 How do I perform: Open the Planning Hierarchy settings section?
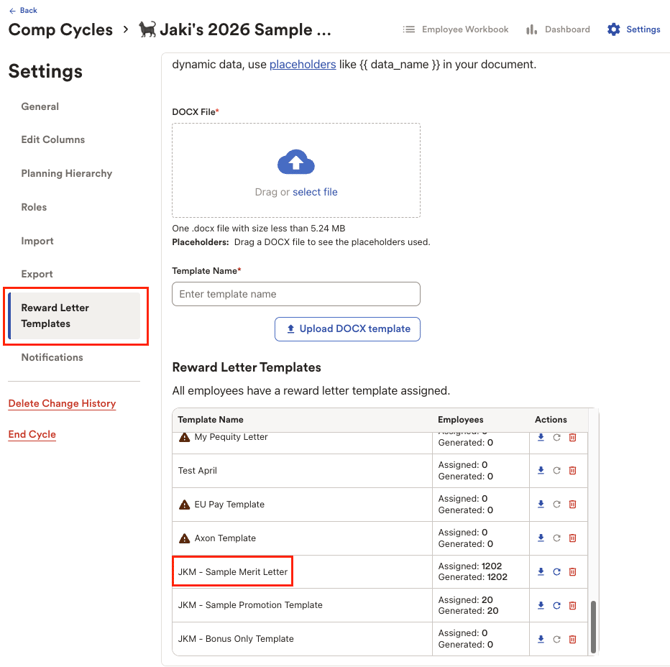pyautogui.click(x=67, y=173)
